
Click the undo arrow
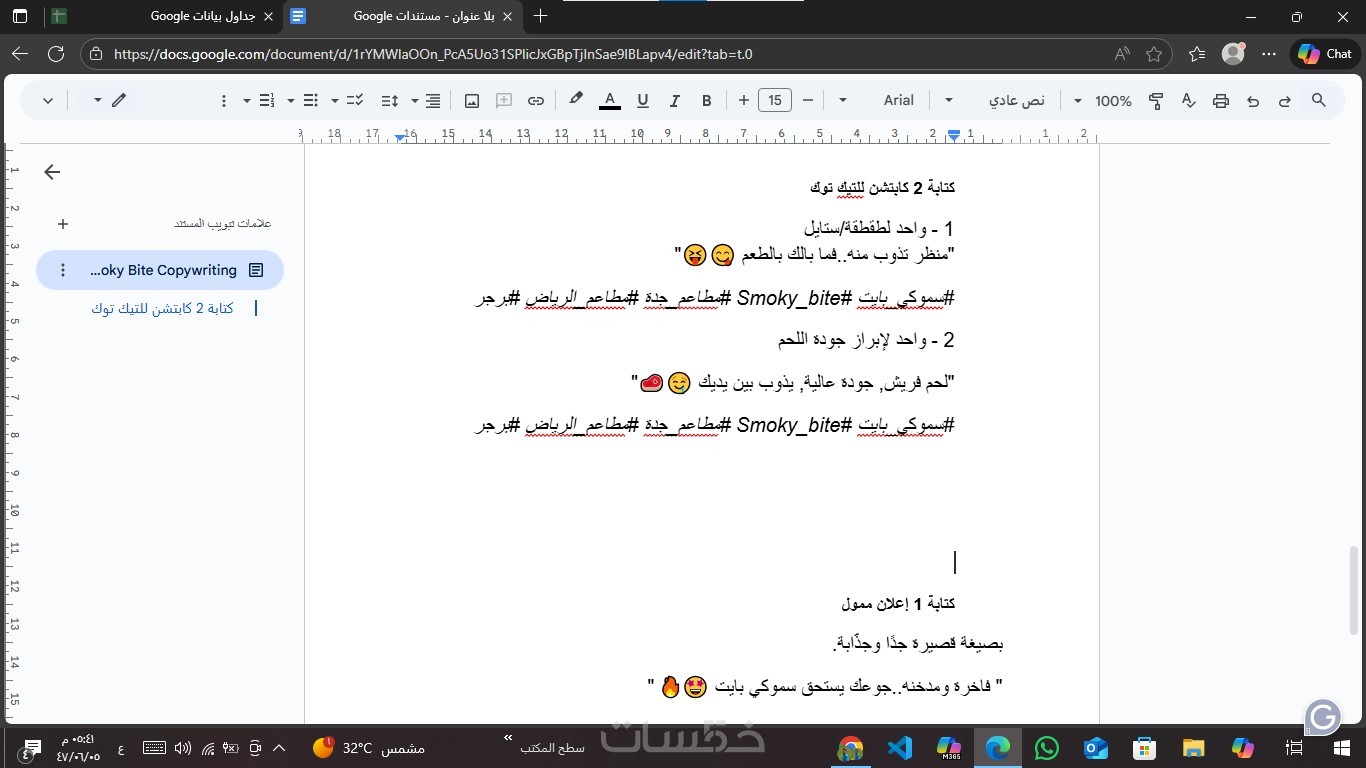tap(1252, 100)
